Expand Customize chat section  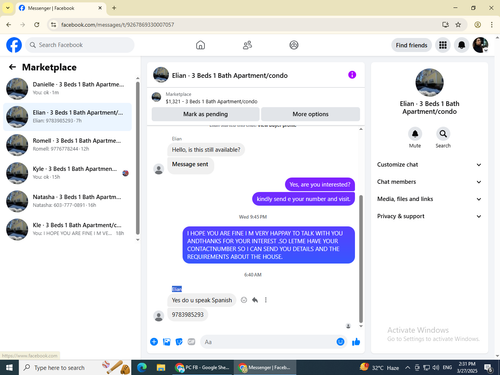429,165
